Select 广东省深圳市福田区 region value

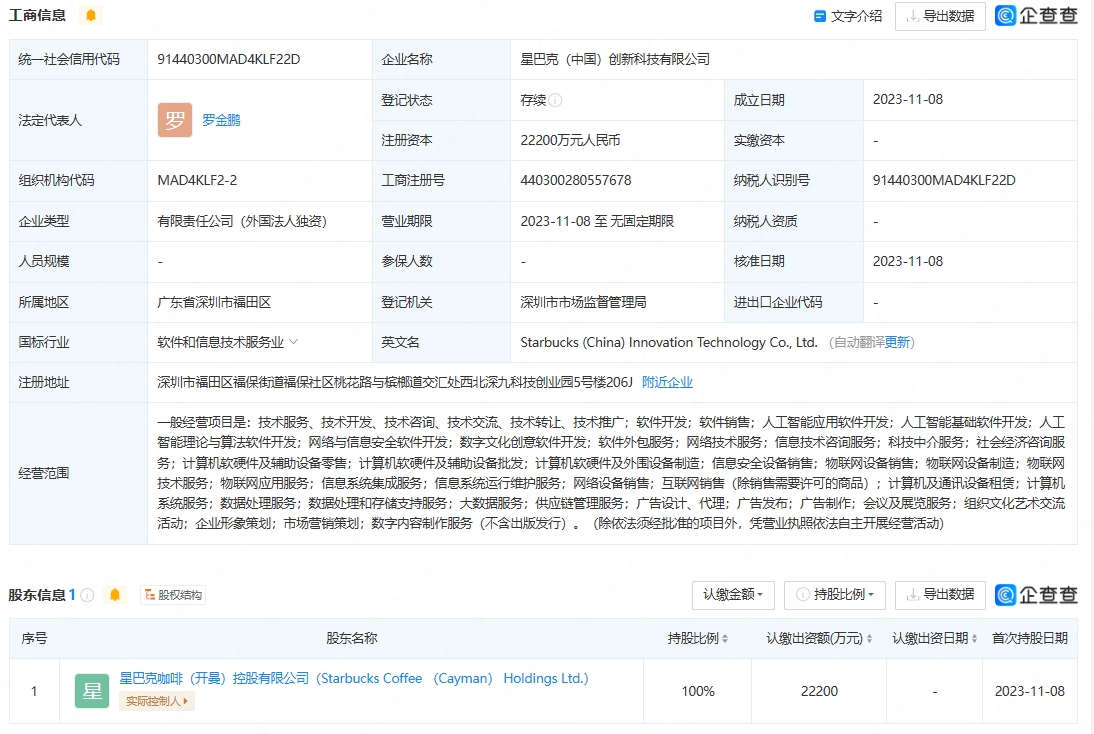point(214,302)
